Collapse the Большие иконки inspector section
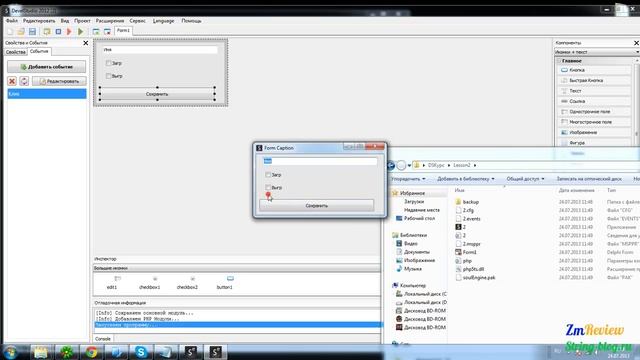The height and width of the screenshot is (360, 640). click(237, 268)
